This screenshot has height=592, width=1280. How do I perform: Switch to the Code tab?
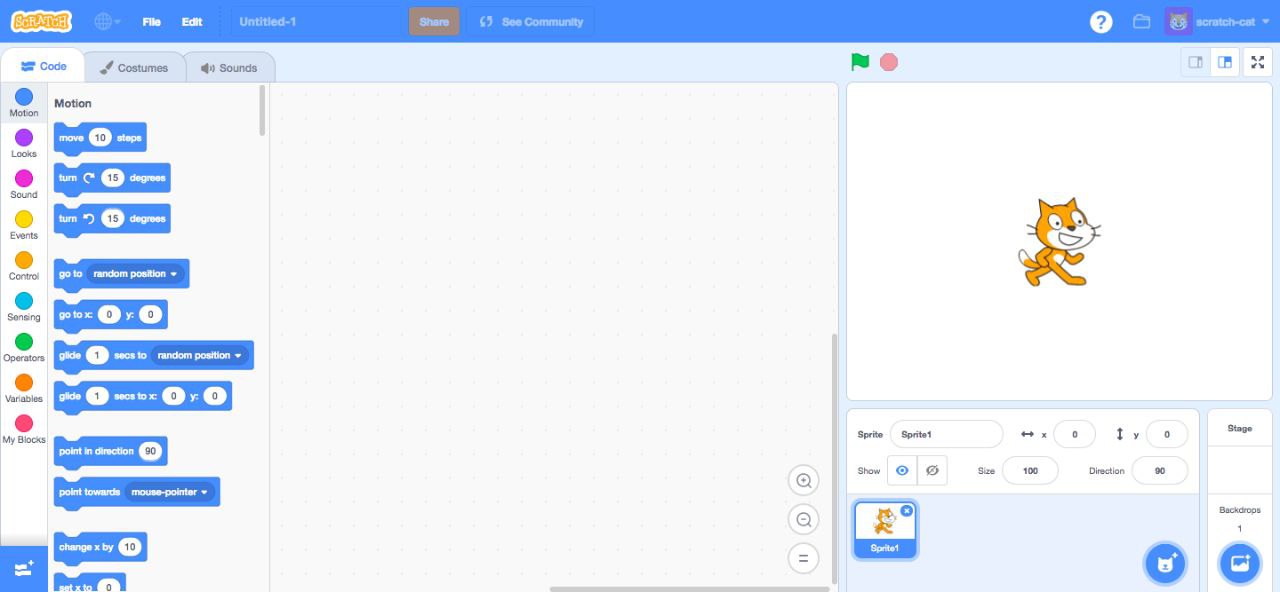(43, 66)
